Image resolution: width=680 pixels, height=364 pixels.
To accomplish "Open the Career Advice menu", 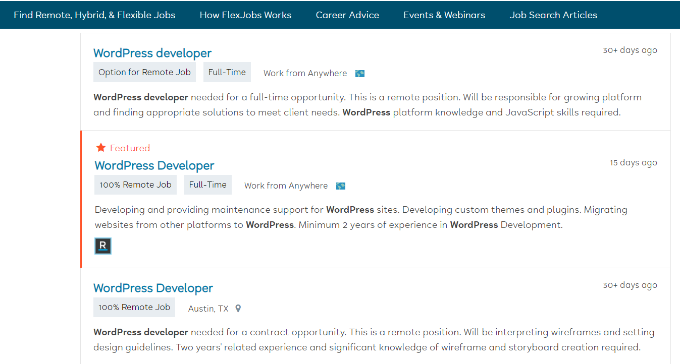I will (x=347, y=15).
